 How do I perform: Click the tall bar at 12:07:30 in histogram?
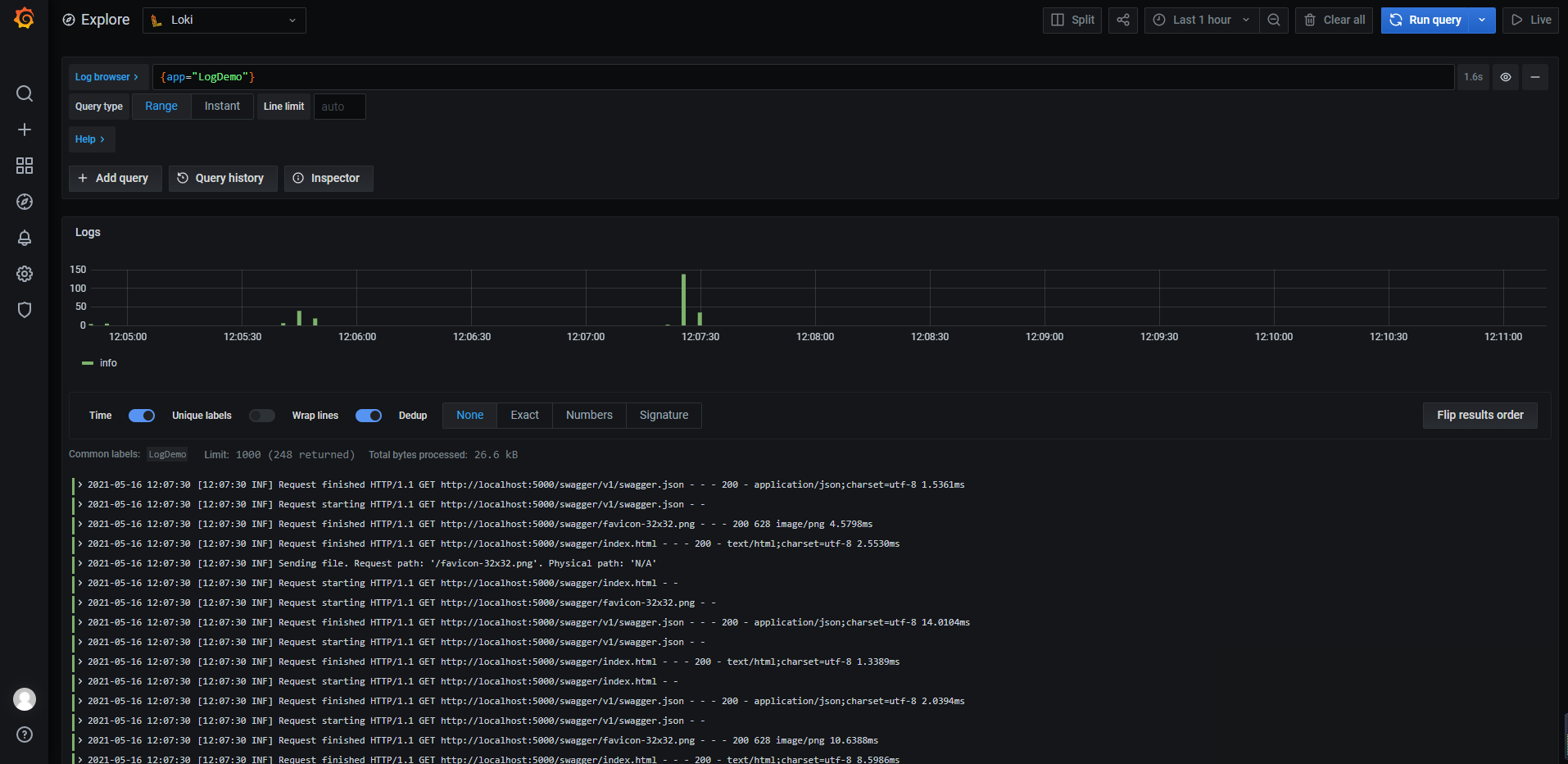coord(683,299)
